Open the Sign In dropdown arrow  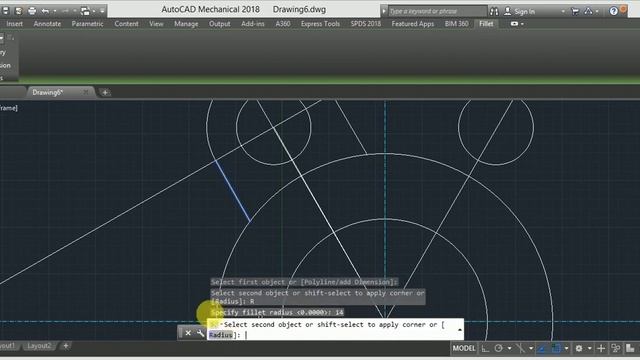(x=563, y=11)
